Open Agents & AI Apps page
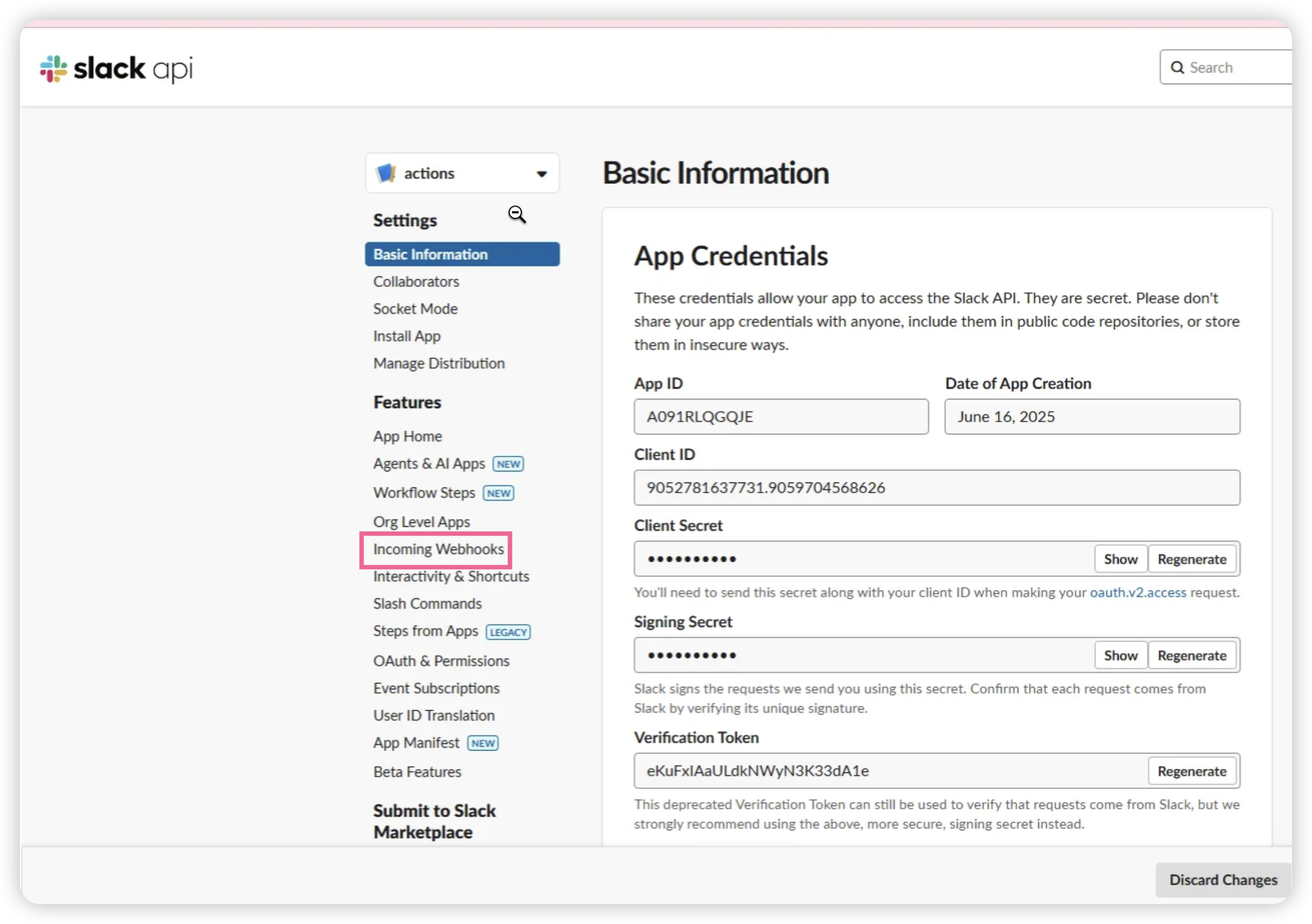1312x924 pixels. click(429, 464)
